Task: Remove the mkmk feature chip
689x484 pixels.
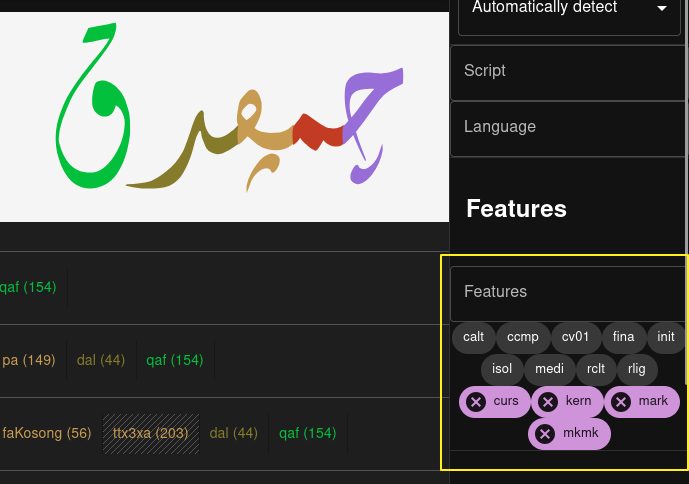Action: point(545,434)
